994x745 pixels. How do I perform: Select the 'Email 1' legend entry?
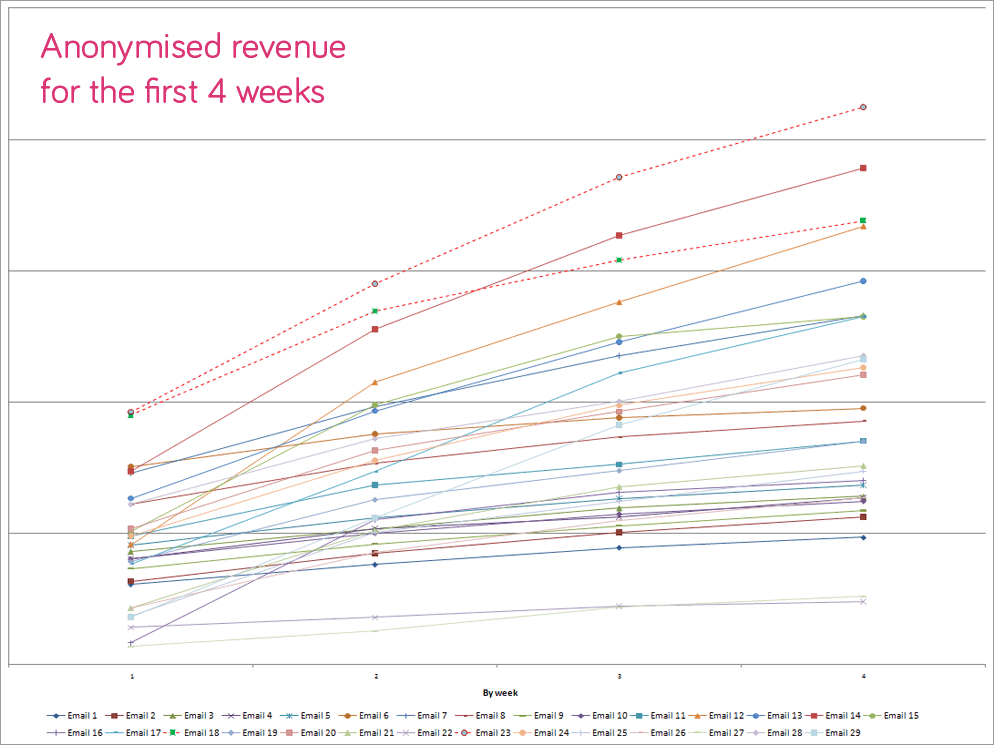(x=72, y=715)
